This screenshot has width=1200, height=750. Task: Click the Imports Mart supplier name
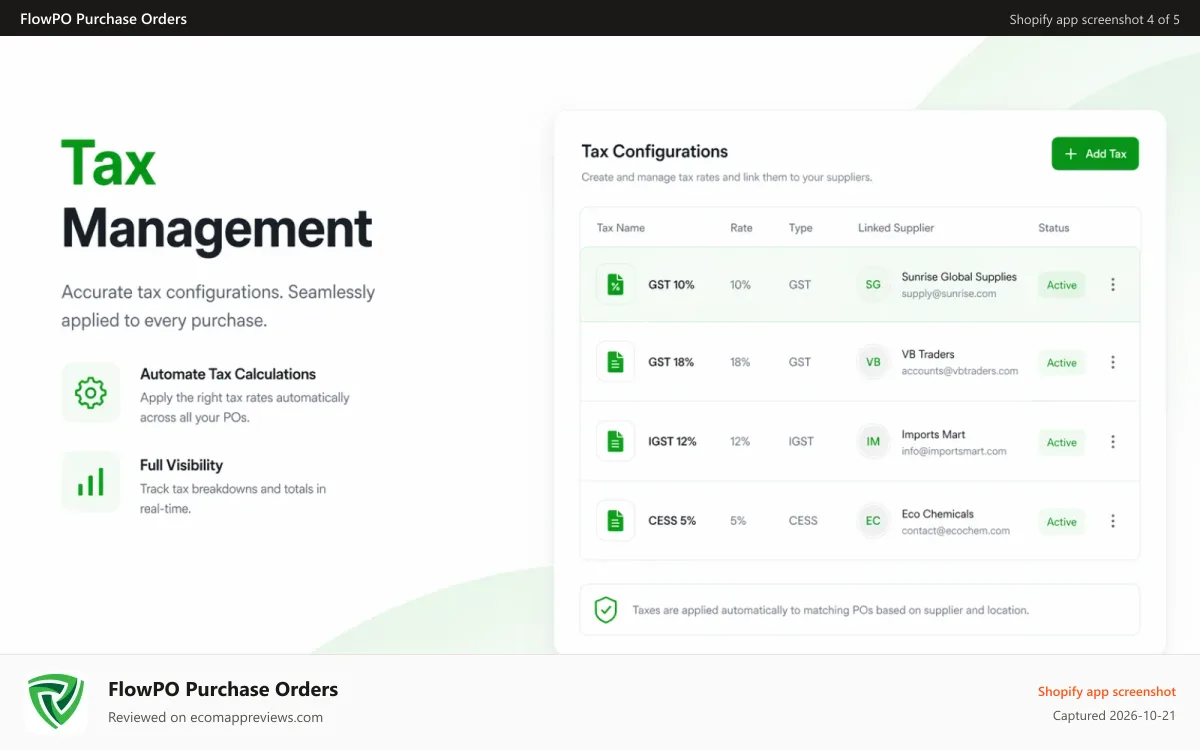[x=934, y=434]
